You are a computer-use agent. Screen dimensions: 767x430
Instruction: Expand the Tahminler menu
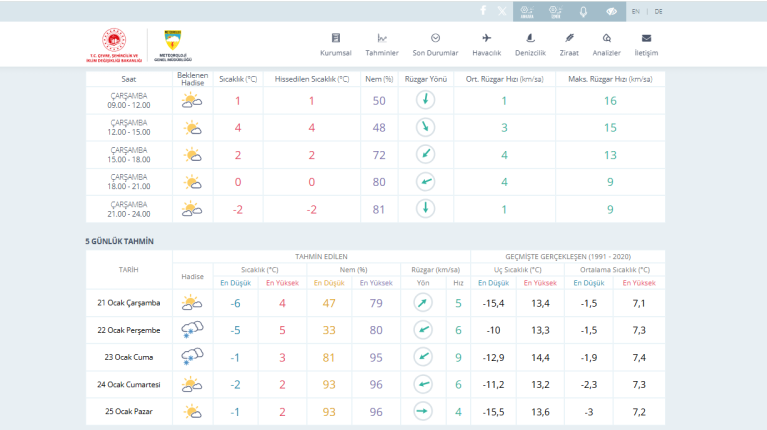(x=382, y=44)
